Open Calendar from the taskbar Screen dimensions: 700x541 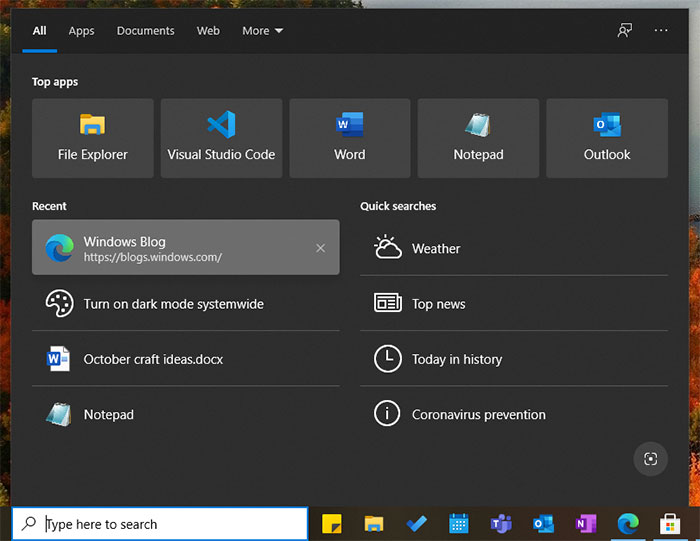pyautogui.click(x=458, y=524)
